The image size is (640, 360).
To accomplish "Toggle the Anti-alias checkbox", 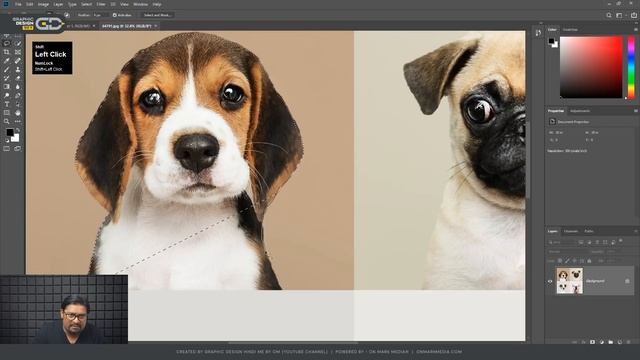I will (x=115, y=15).
